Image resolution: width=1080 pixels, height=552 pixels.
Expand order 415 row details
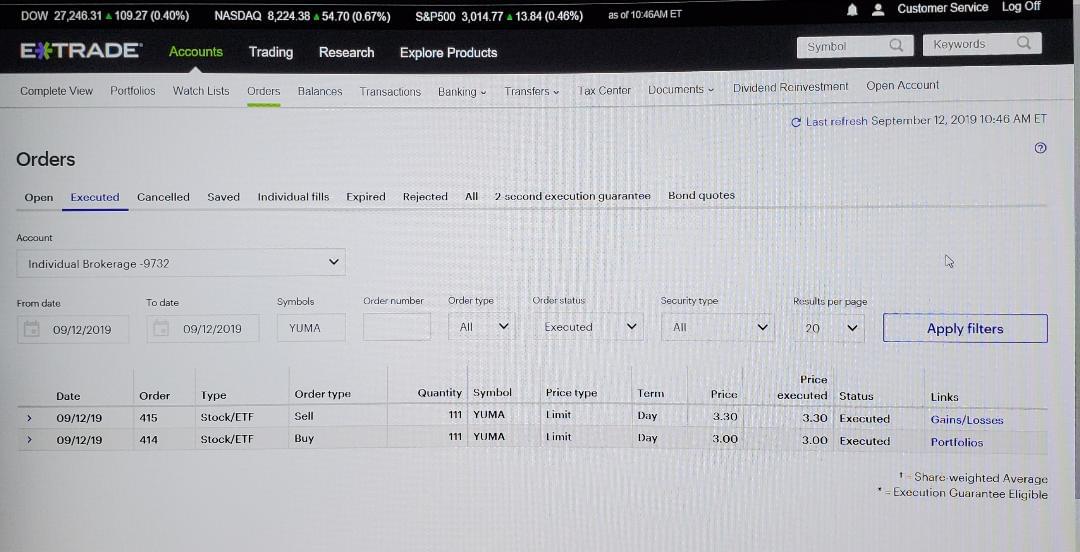[x=29, y=418]
